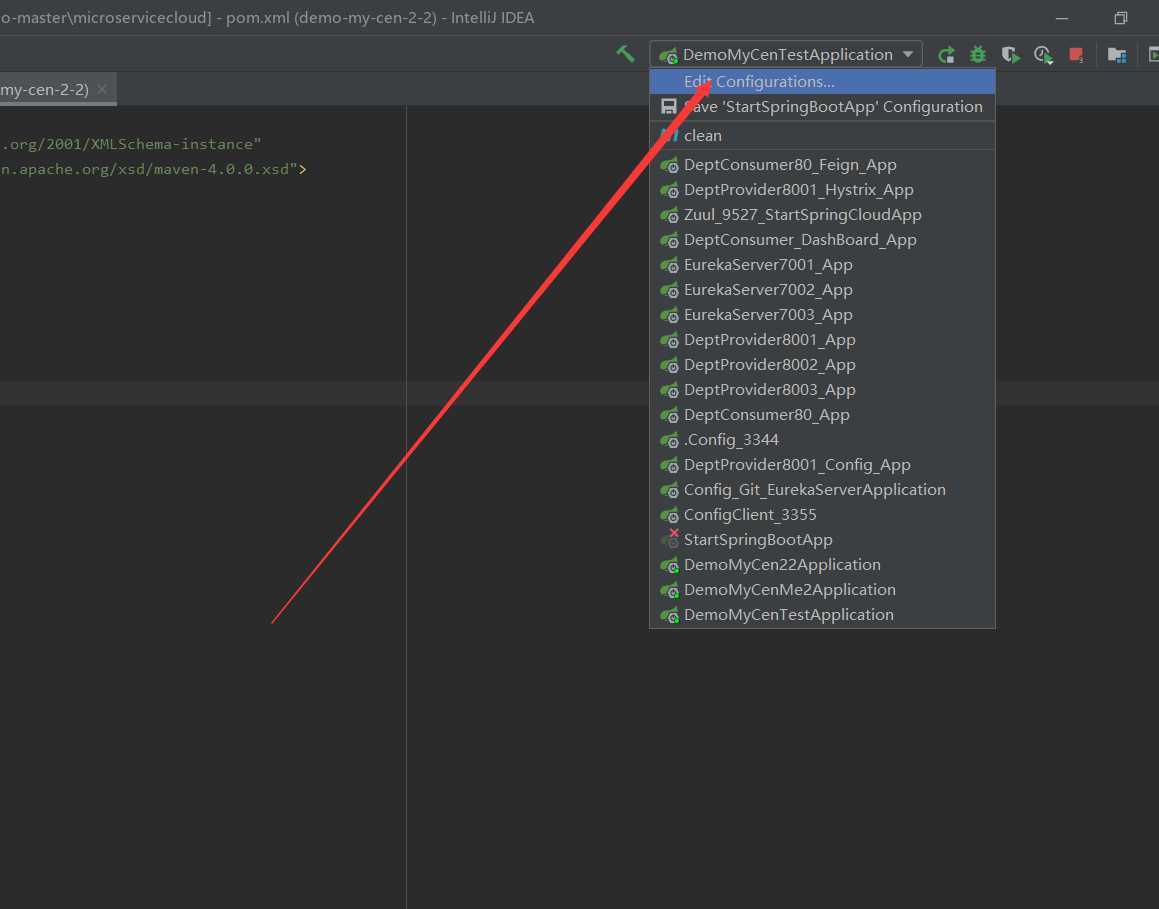Select the .Config_3344 configuration
The height and width of the screenshot is (909, 1159).
tap(822, 440)
